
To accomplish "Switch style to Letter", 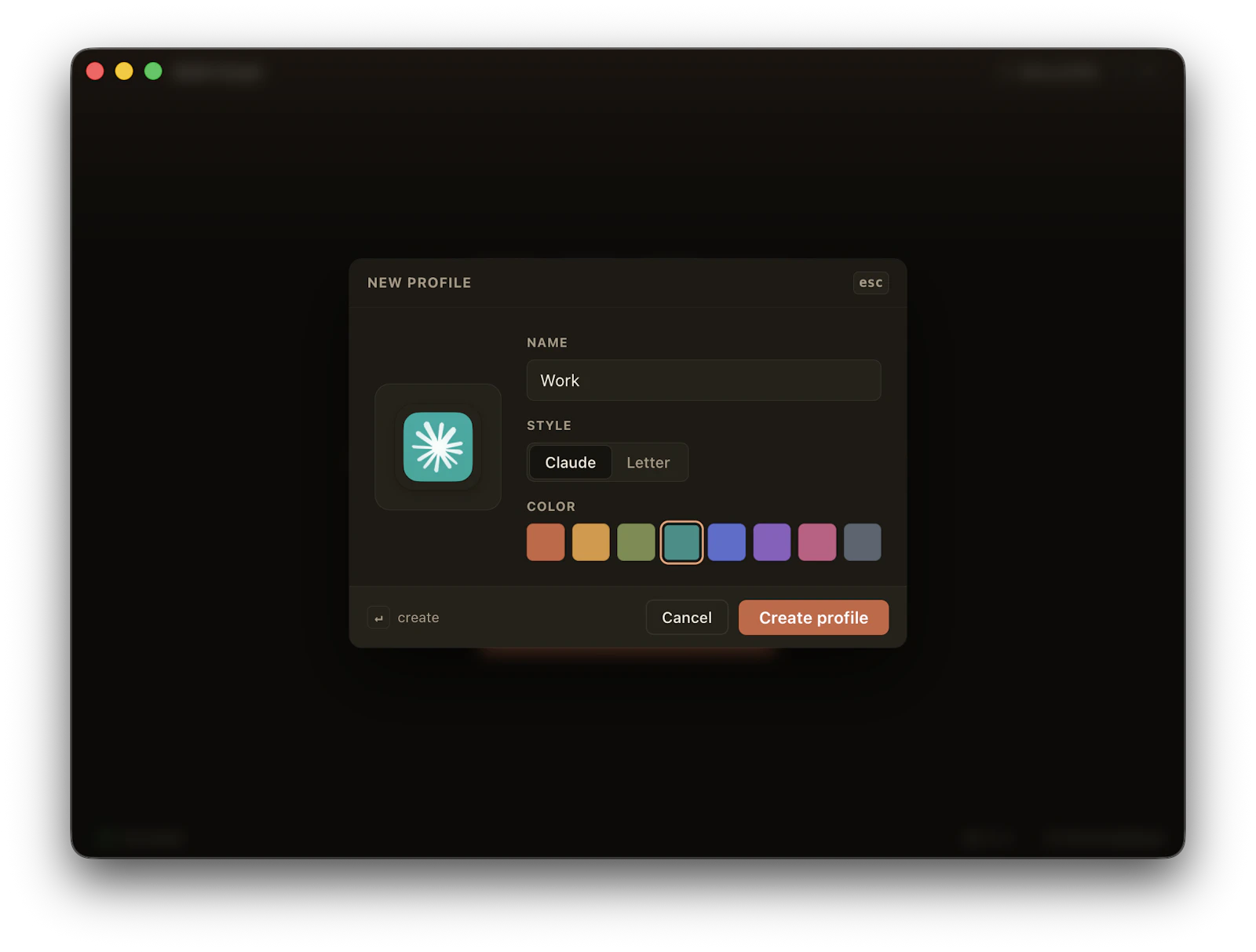I will tap(648, 462).
